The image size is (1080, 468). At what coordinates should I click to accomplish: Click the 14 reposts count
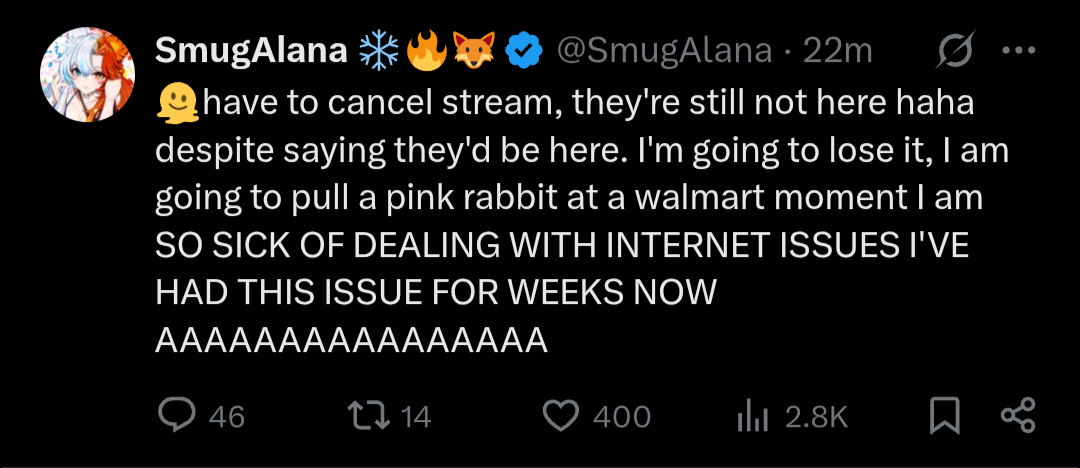(415, 416)
